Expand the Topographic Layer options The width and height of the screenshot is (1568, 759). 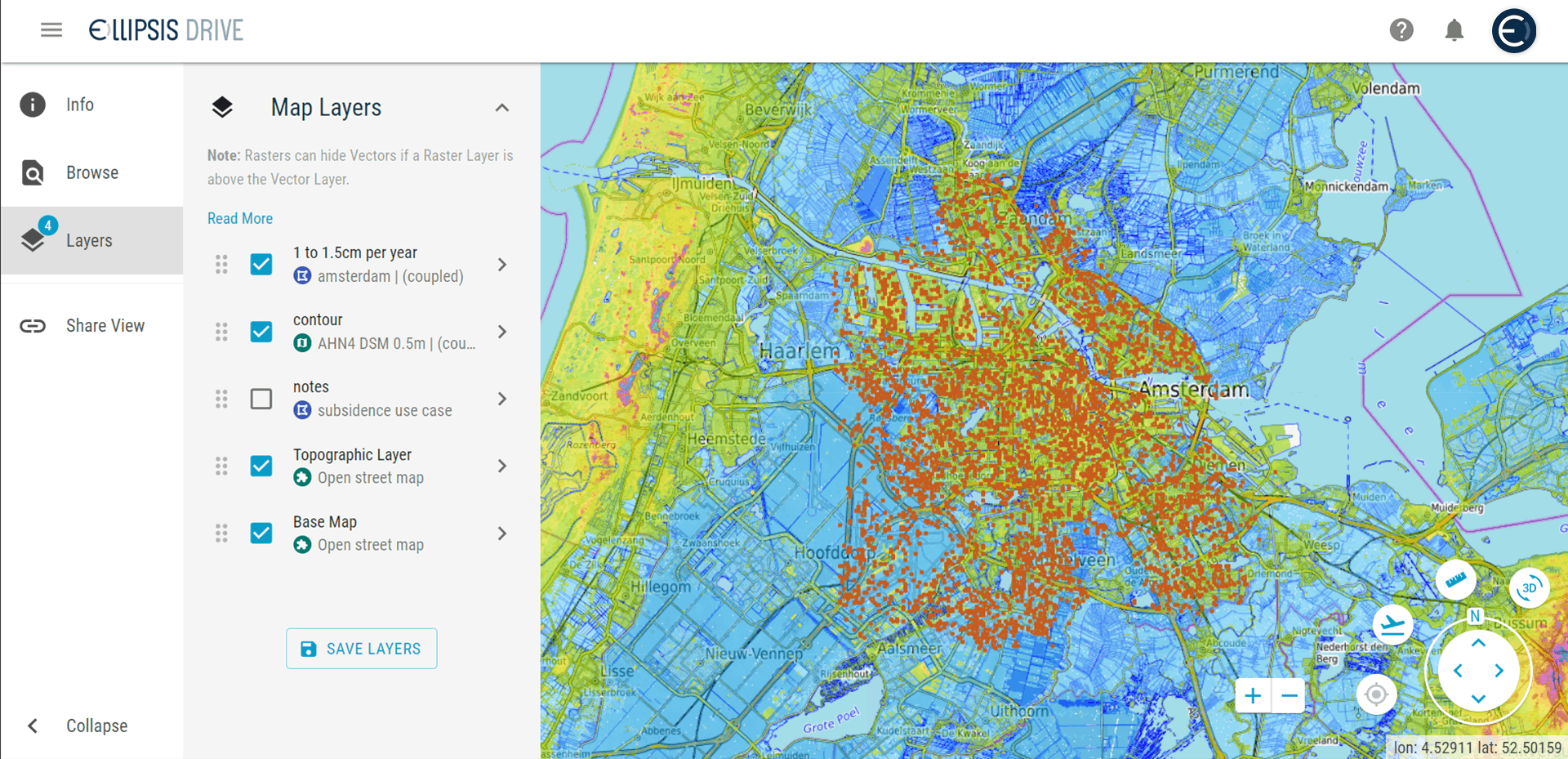click(502, 466)
